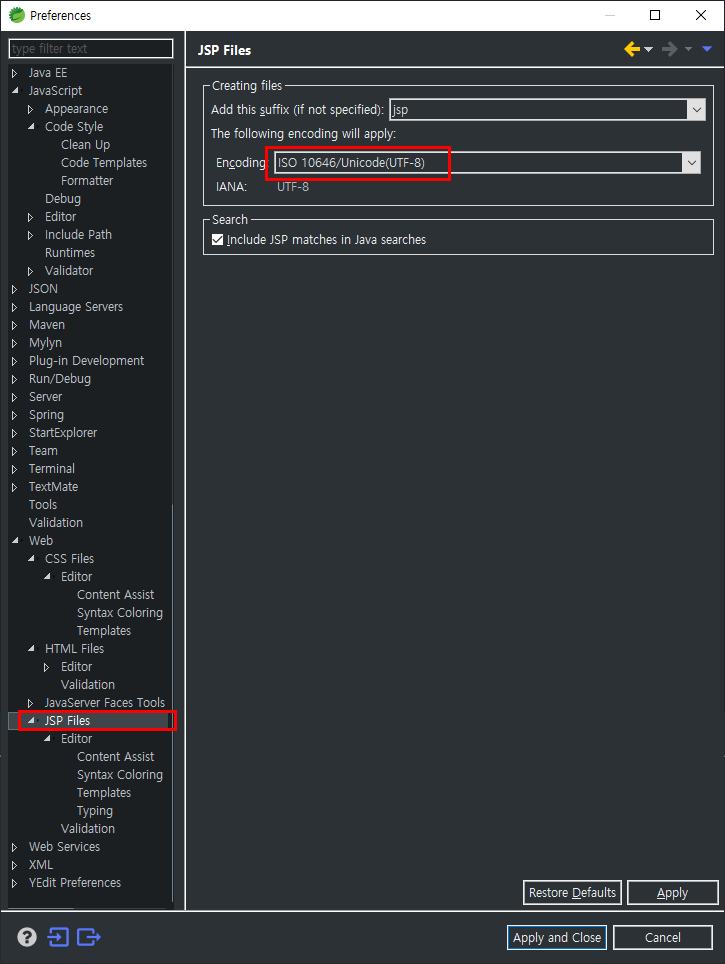
Task: Collapse the Code Style node
Action: pos(31,127)
